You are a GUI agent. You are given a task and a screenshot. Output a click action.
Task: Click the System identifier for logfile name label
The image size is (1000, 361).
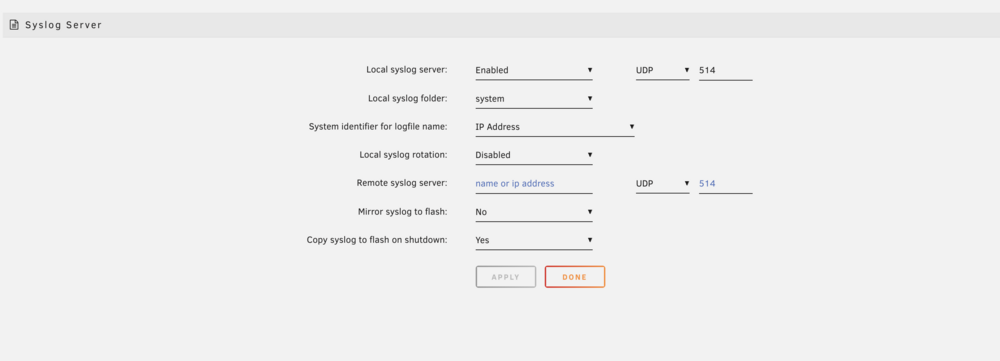(x=378, y=126)
